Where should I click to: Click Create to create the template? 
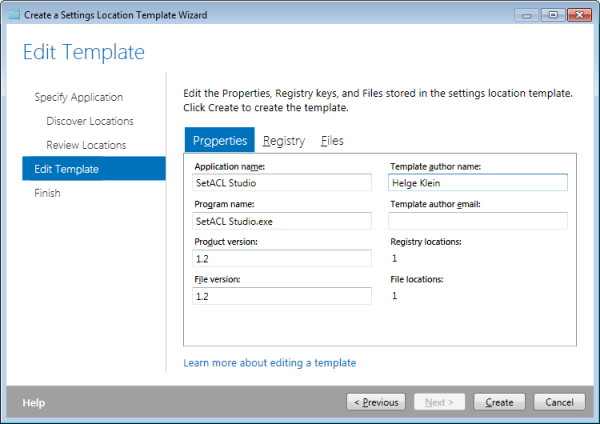[x=499, y=402]
